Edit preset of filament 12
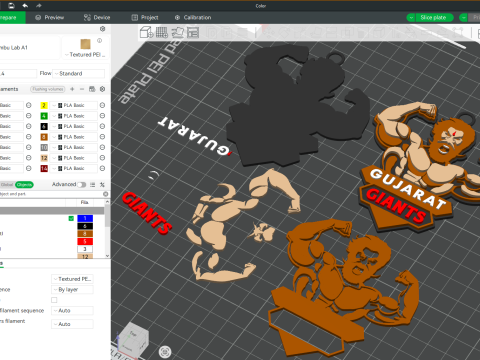The height and width of the screenshot is (360, 480). coord(102,158)
